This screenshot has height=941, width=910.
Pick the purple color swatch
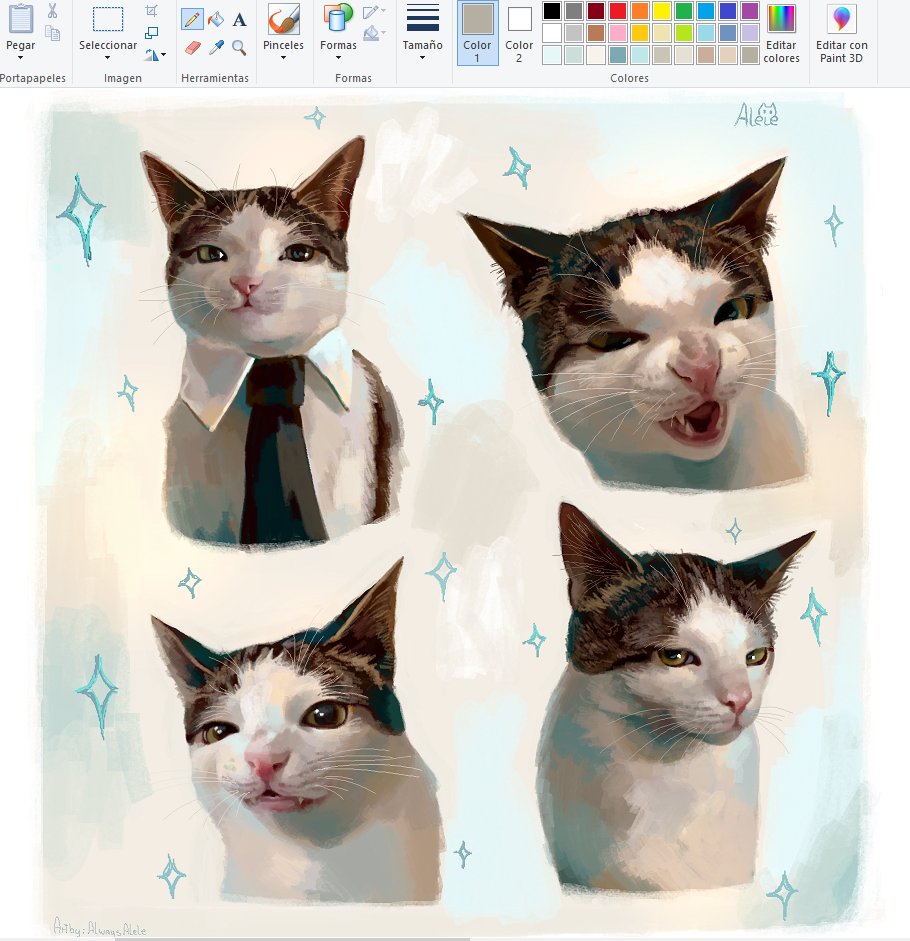750,11
